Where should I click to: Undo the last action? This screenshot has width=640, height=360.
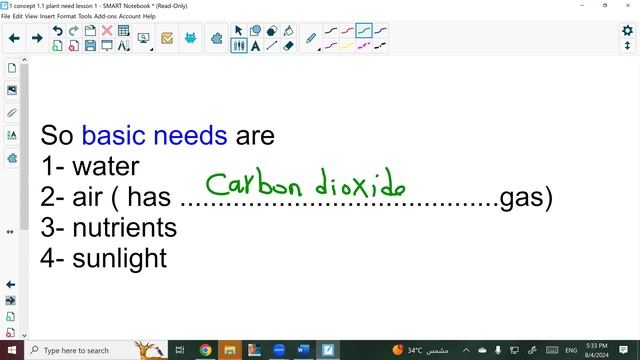pyautogui.click(x=58, y=31)
